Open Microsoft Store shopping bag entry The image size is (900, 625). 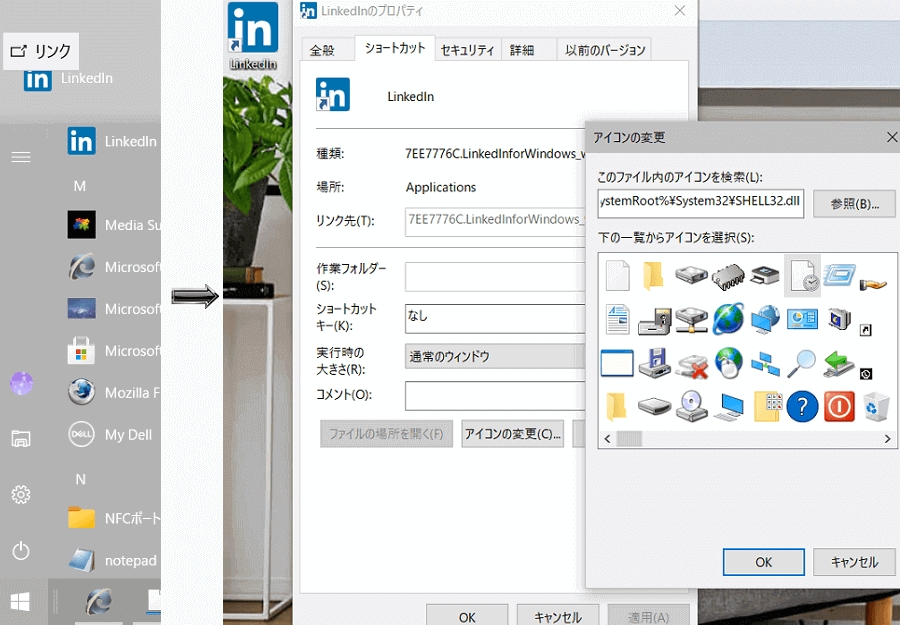pyautogui.click(x=113, y=351)
